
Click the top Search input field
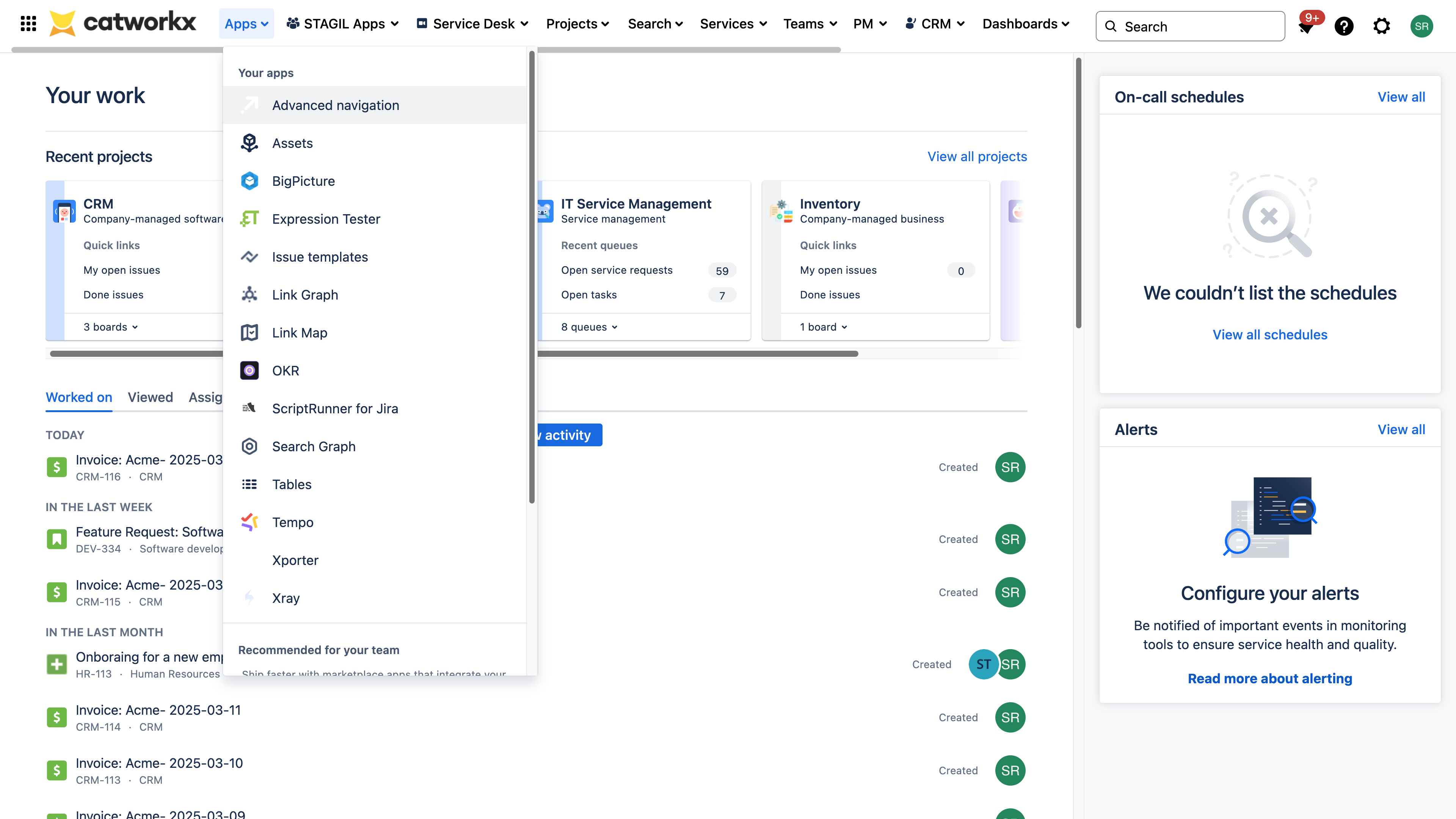tap(1190, 26)
